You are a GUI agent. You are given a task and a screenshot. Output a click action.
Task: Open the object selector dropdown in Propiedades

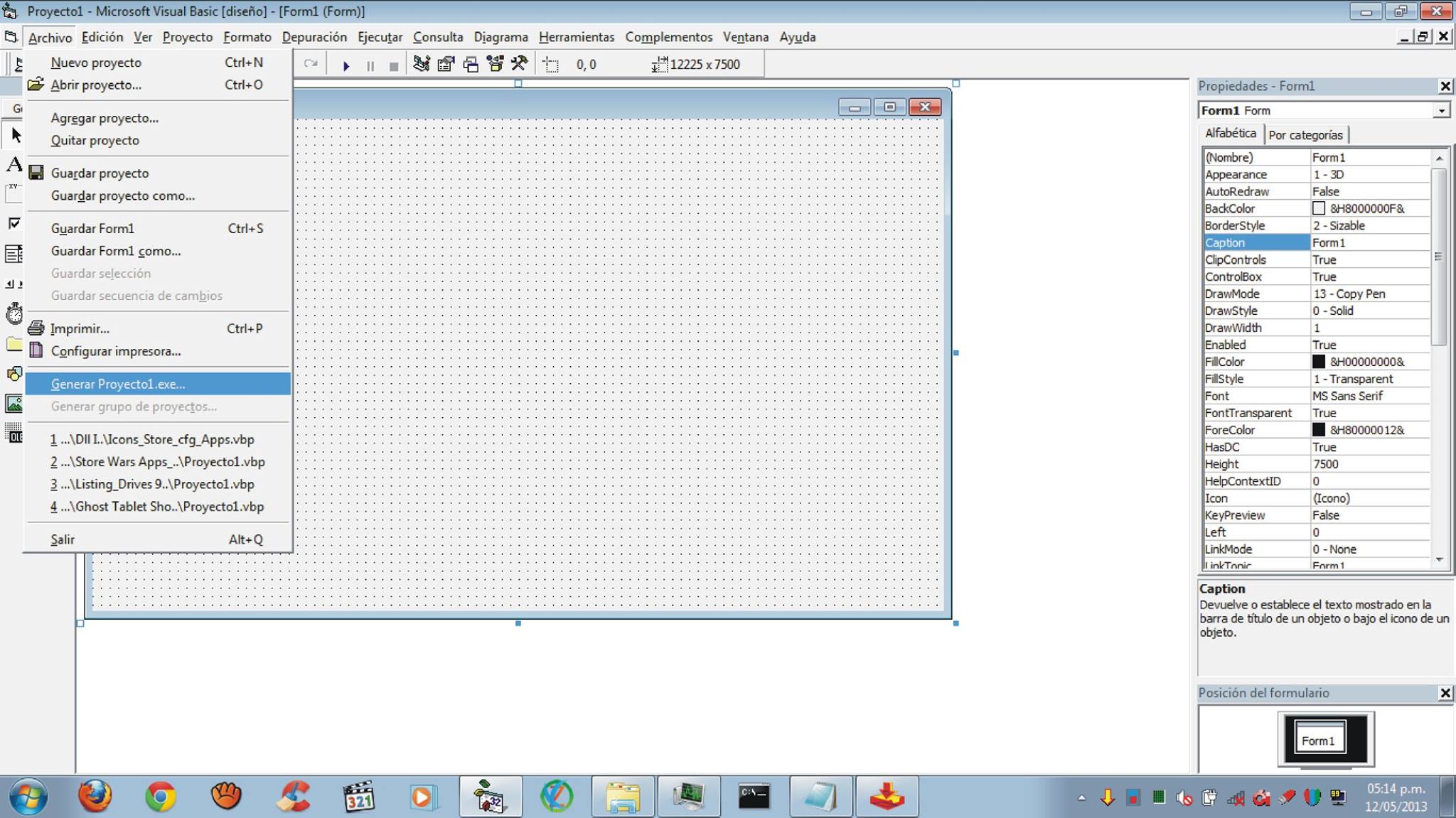coord(1441,111)
